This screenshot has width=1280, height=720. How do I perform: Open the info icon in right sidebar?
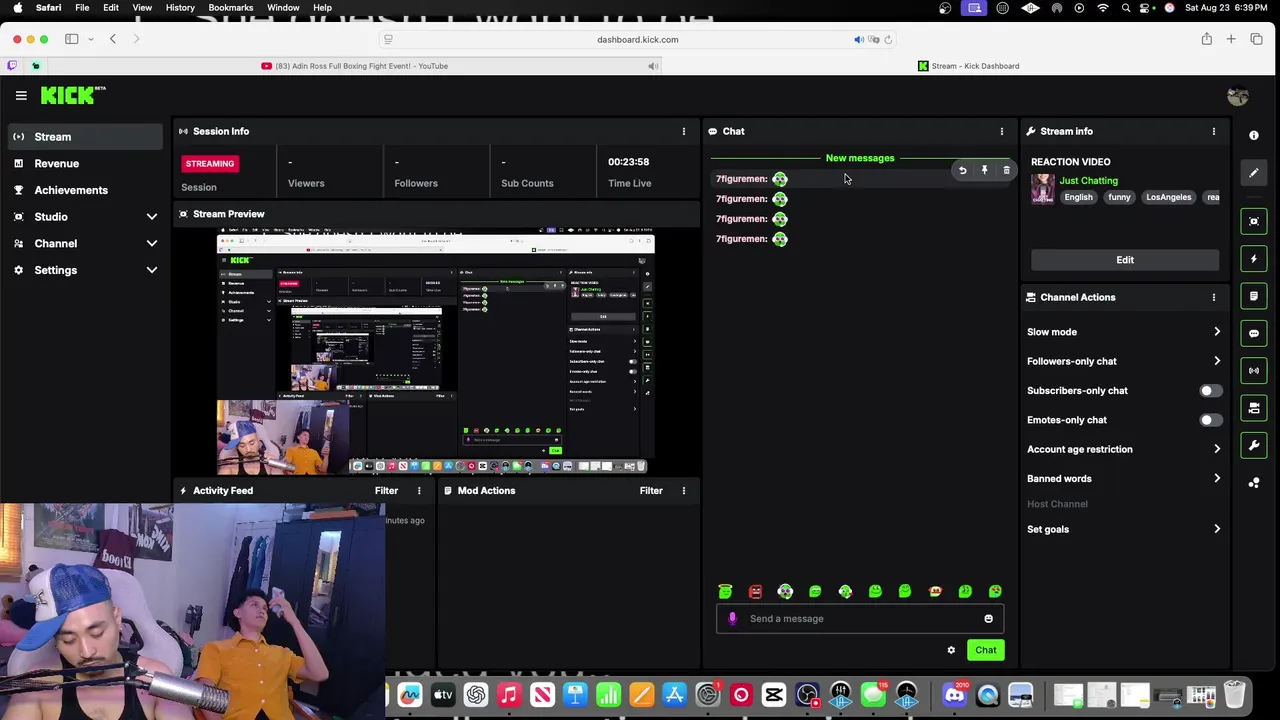[1254, 135]
